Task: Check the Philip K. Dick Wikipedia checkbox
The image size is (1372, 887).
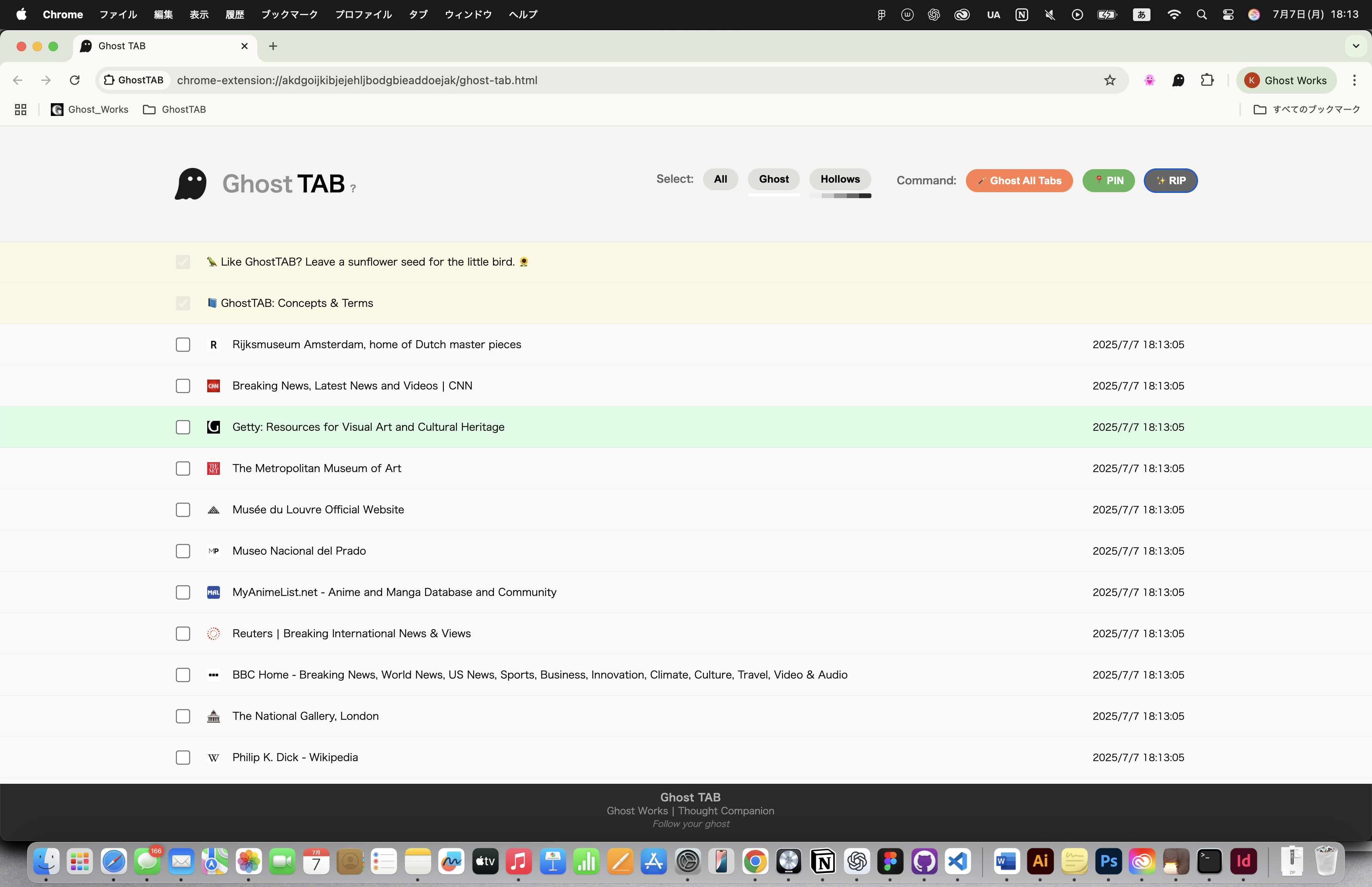Action: [183, 758]
